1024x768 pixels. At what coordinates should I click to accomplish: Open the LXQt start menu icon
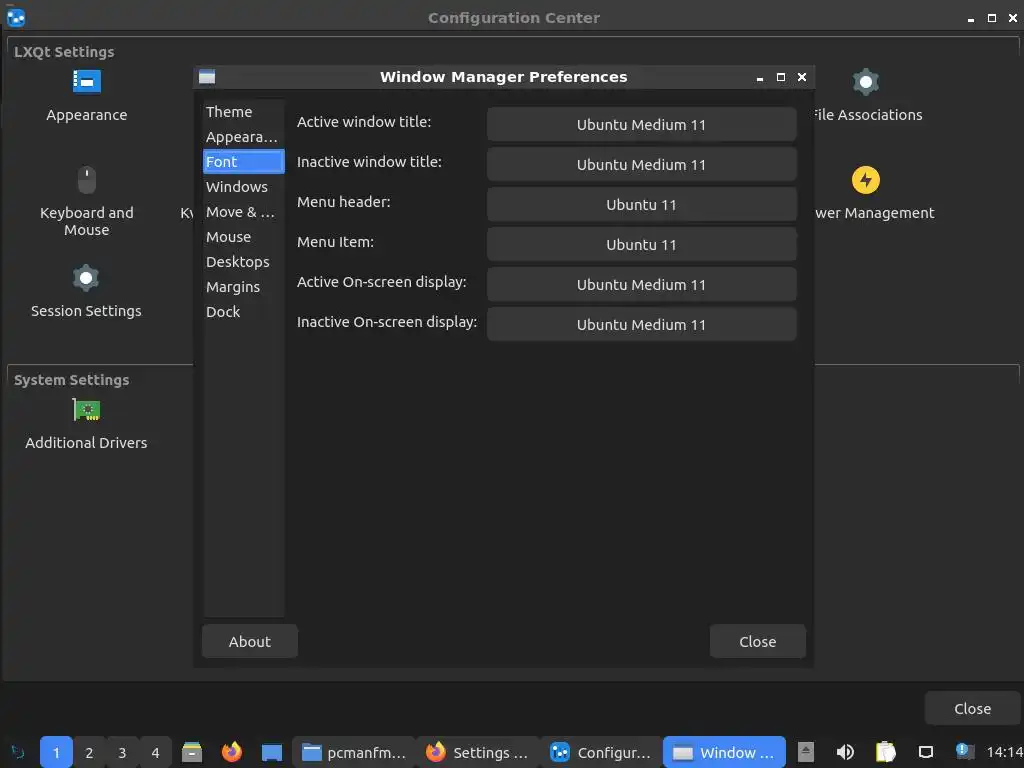[x=18, y=752]
